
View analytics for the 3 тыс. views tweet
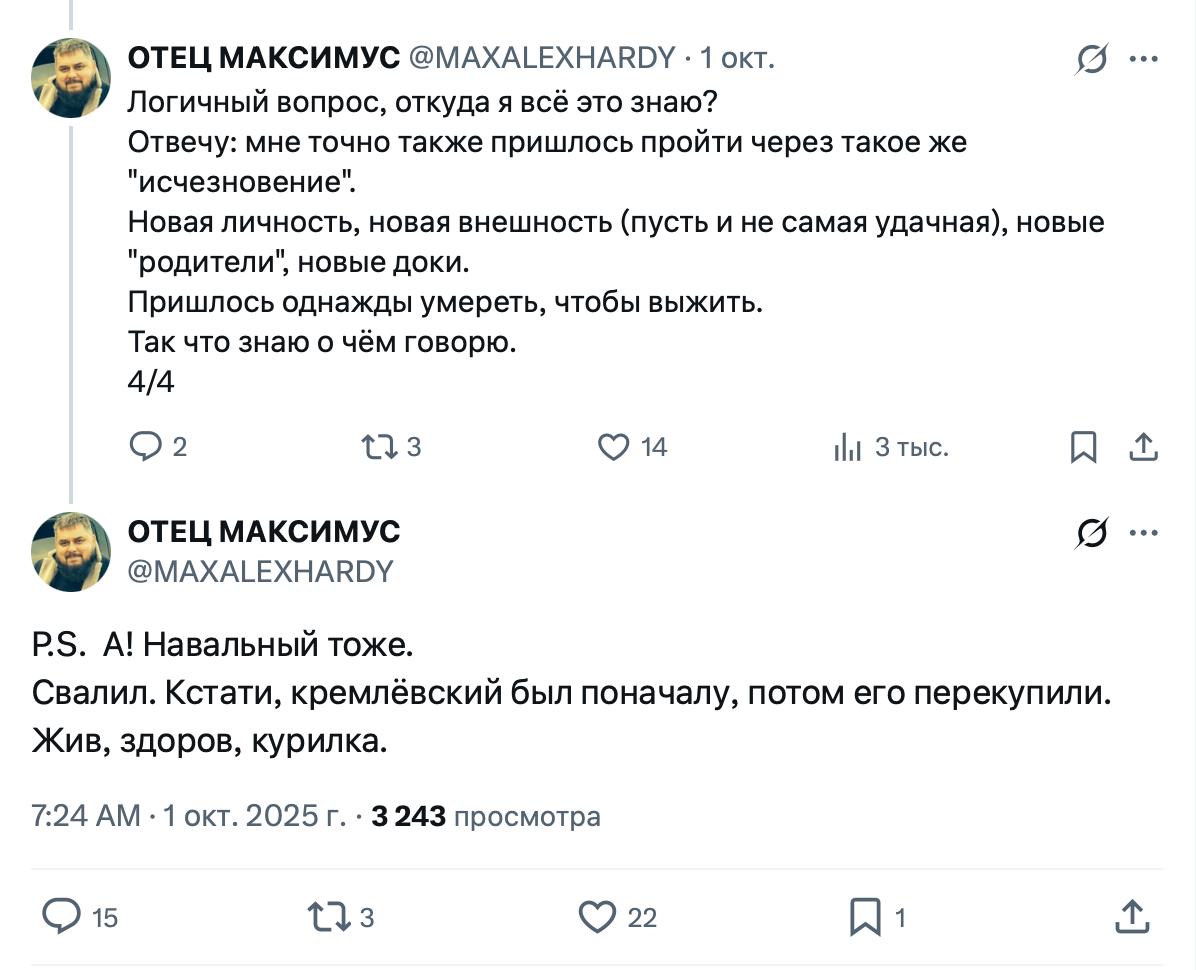[847, 448]
